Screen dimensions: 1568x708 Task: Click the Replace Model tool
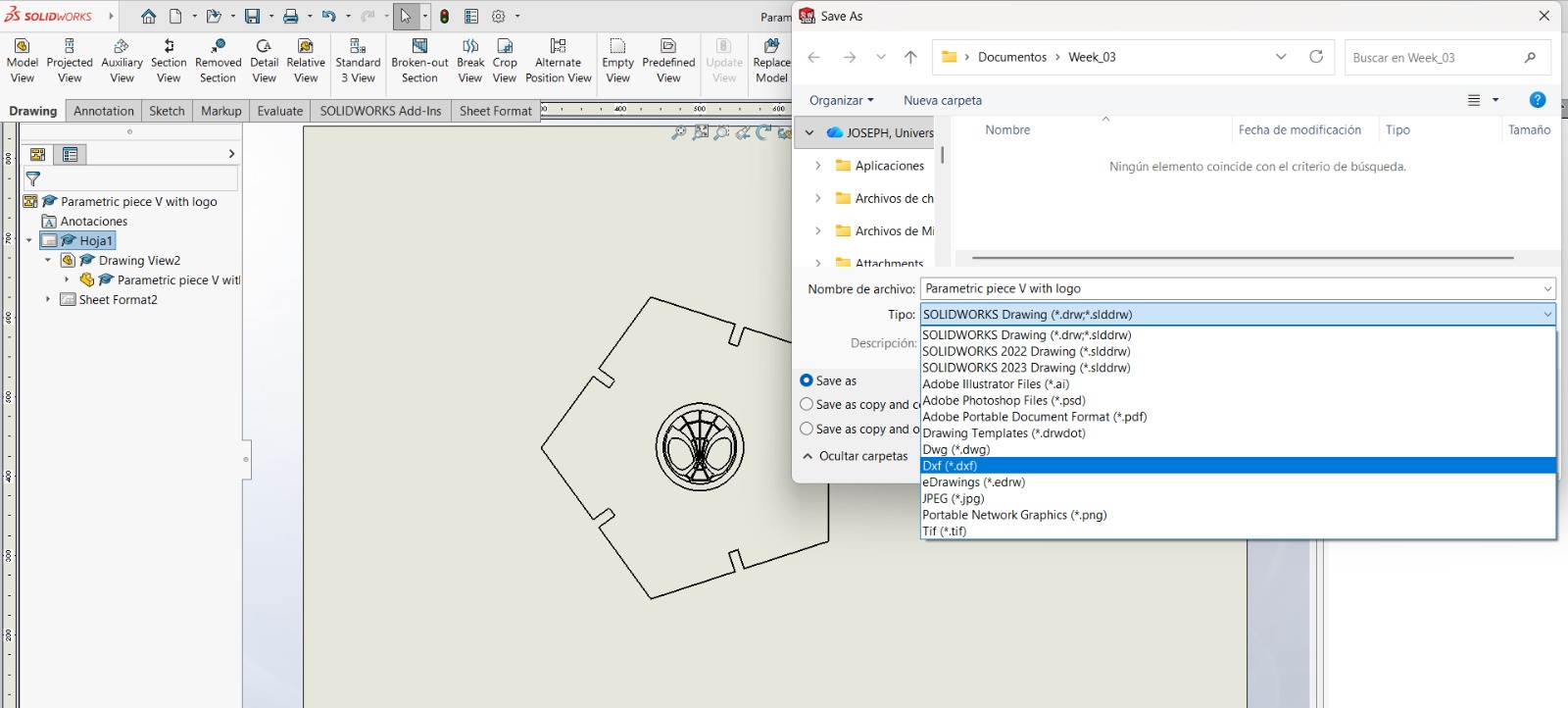772,61
